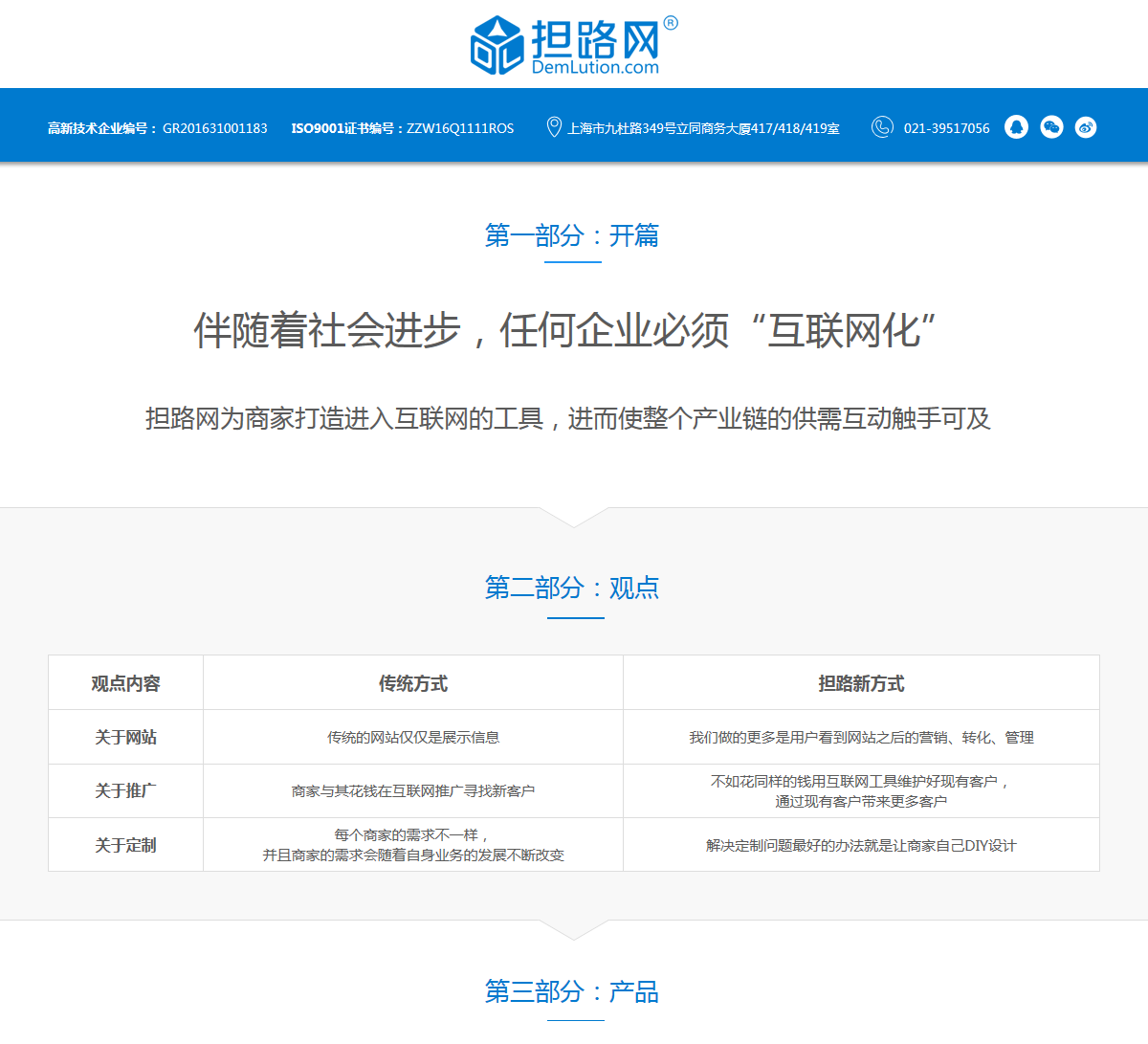
Task: Click row label 关于网站
Action: [125, 737]
